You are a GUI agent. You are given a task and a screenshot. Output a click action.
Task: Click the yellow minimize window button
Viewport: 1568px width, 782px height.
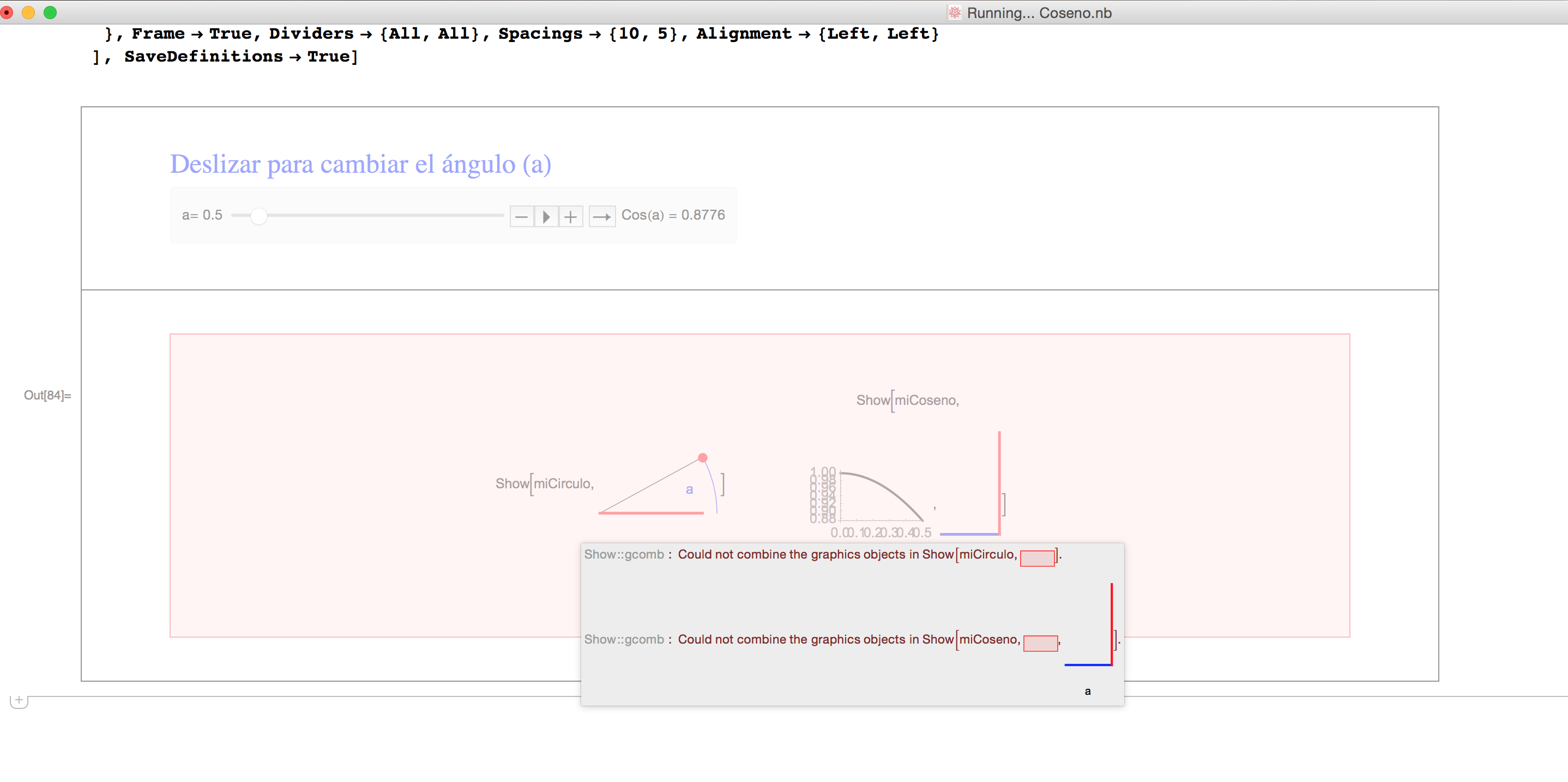coord(28,13)
